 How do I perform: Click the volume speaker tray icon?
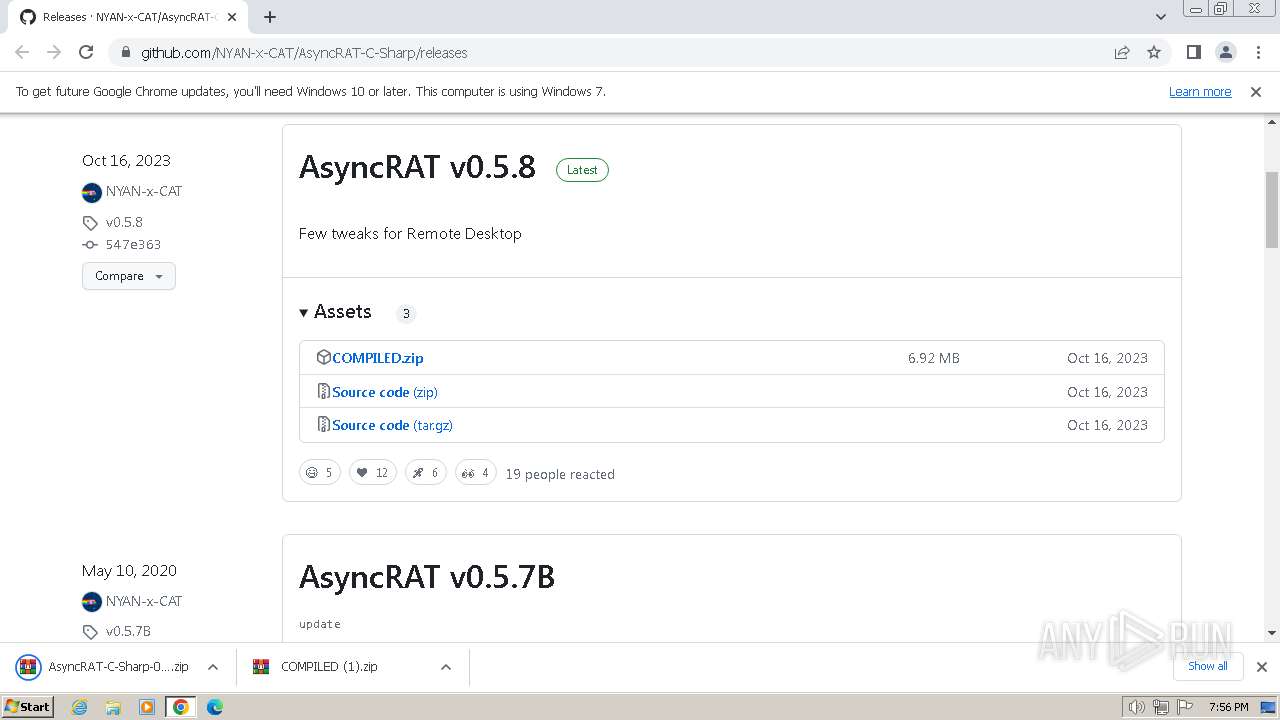click(x=1137, y=707)
